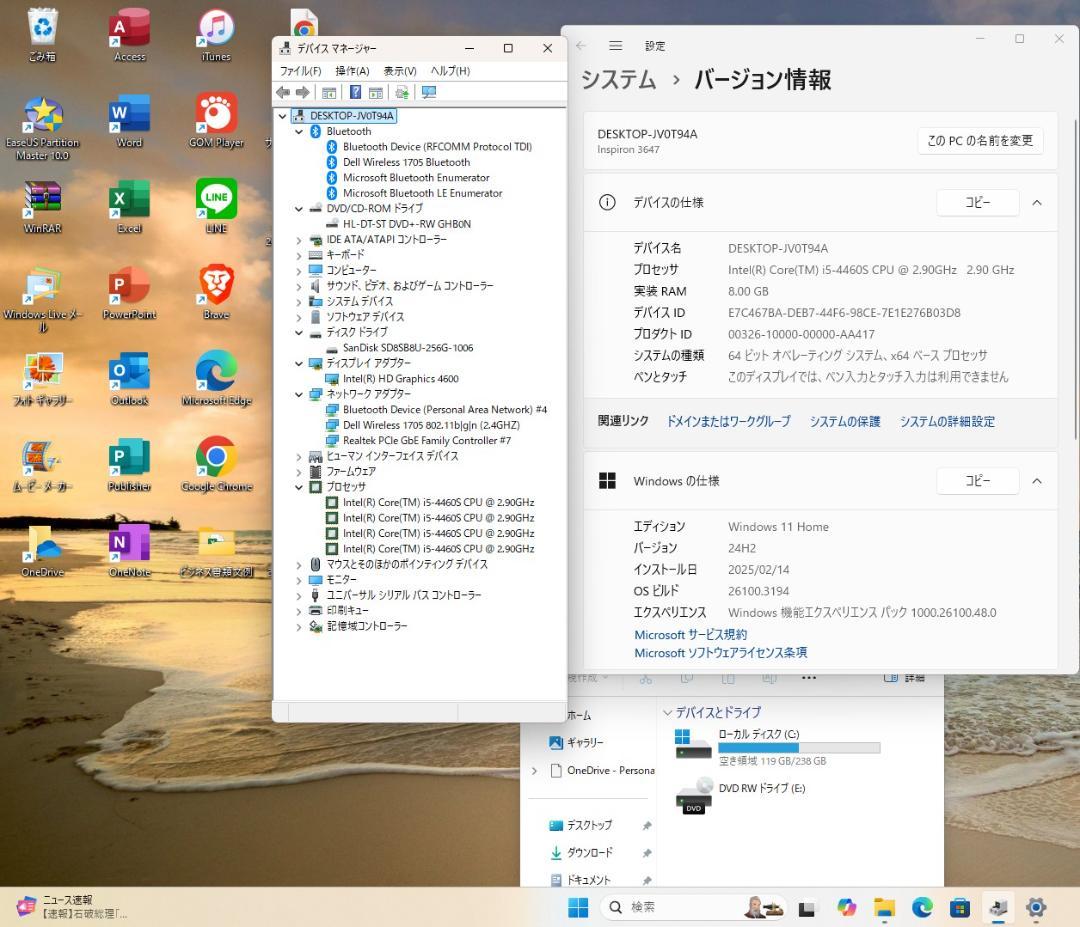The width and height of the screenshot is (1080, 927).
Task: Open the Microsoft サービス規約 link
Action: tap(691, 634)
